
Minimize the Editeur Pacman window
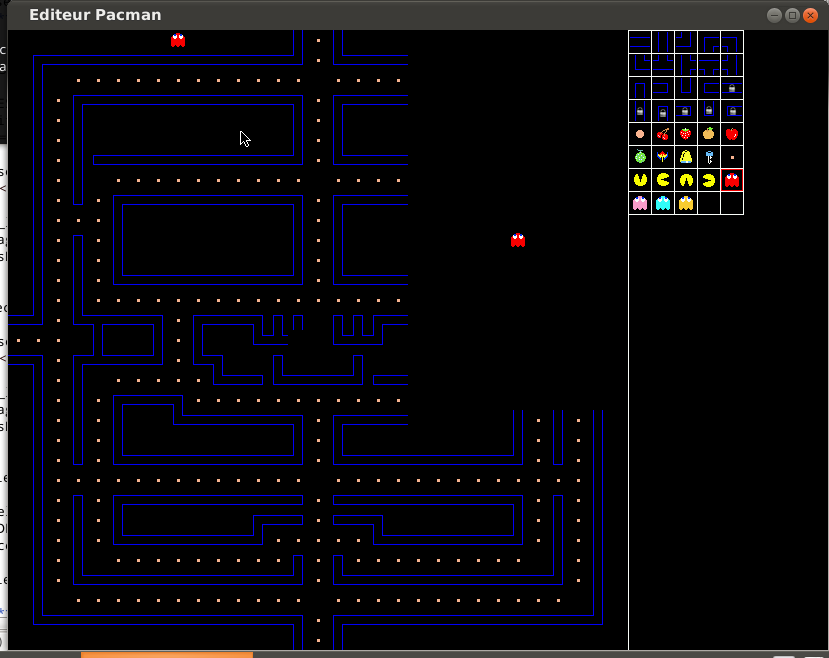pyautogui.click(x=774, y=15)
